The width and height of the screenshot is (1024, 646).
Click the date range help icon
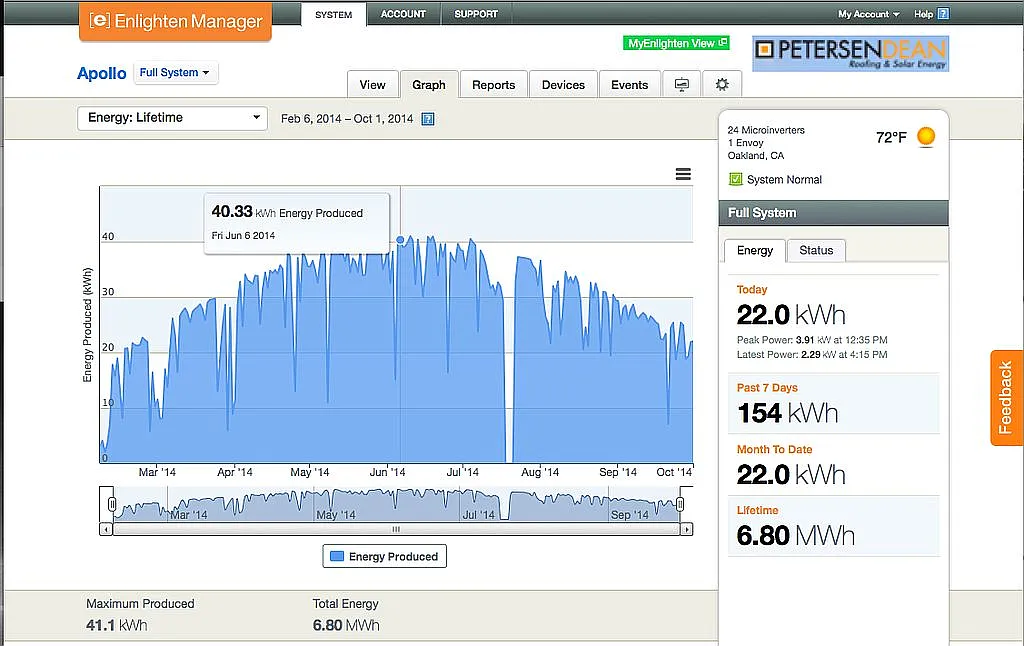428,119
